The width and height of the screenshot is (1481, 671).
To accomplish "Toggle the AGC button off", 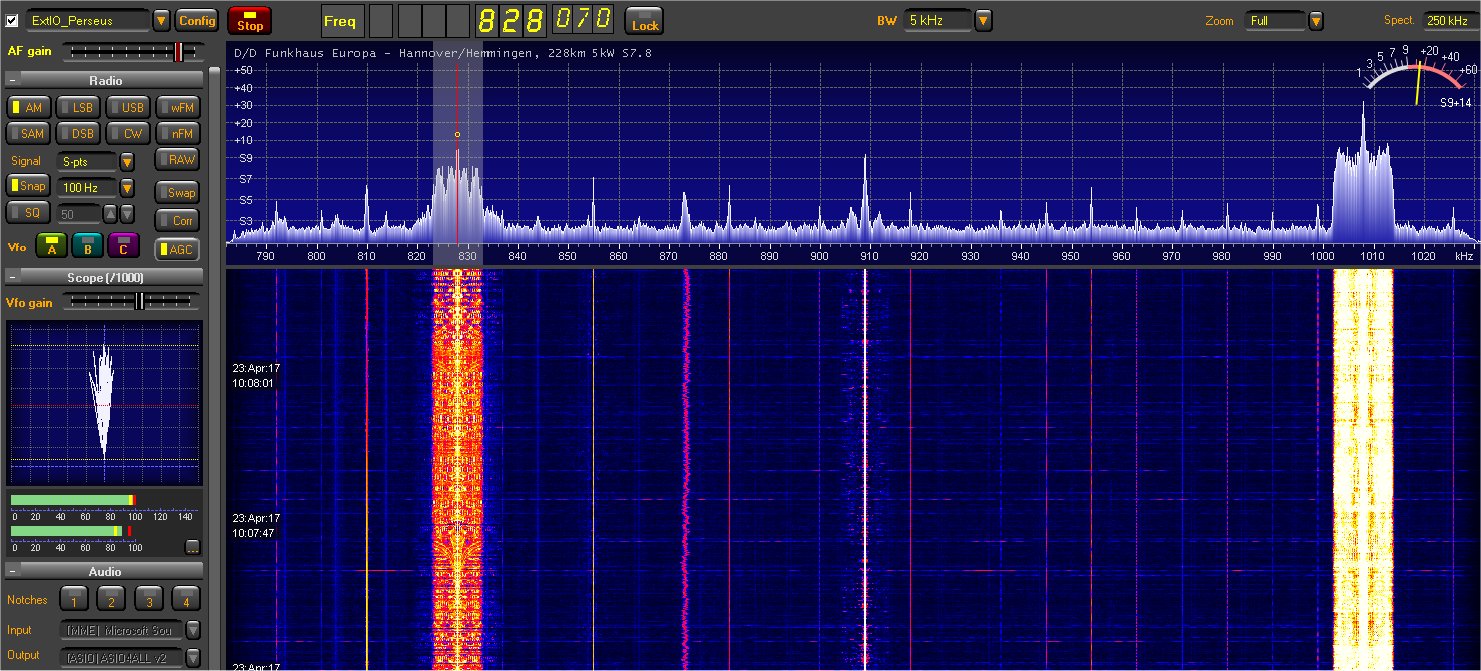I will point(176,249).
